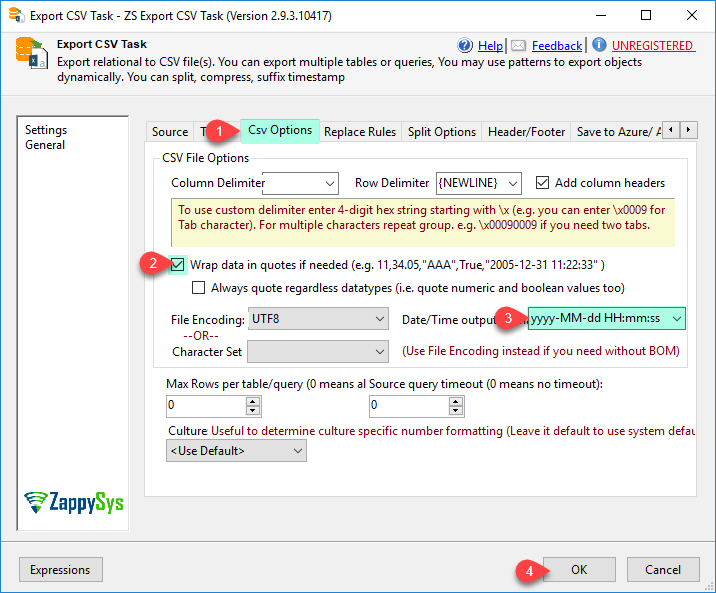The width and height of the screenshot is (716, 593).
Task: Click the Max Rows per table input field
Action: [207, 406]
